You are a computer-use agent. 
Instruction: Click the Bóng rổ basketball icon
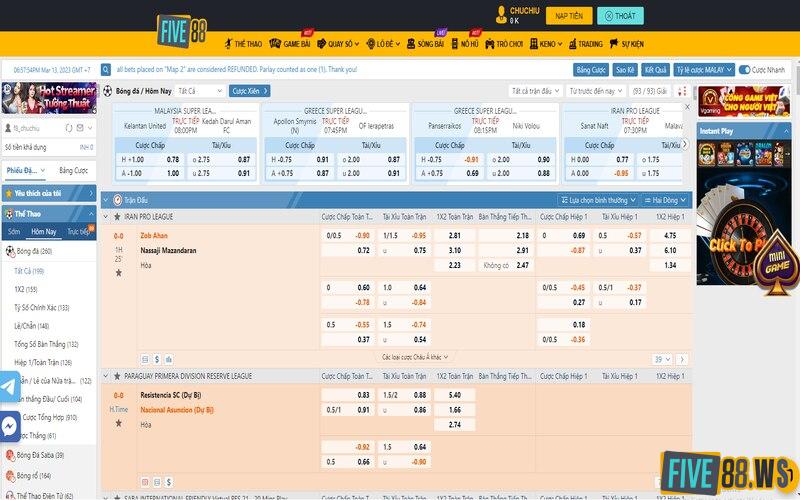pyautogui.click(x=10, y=476)
